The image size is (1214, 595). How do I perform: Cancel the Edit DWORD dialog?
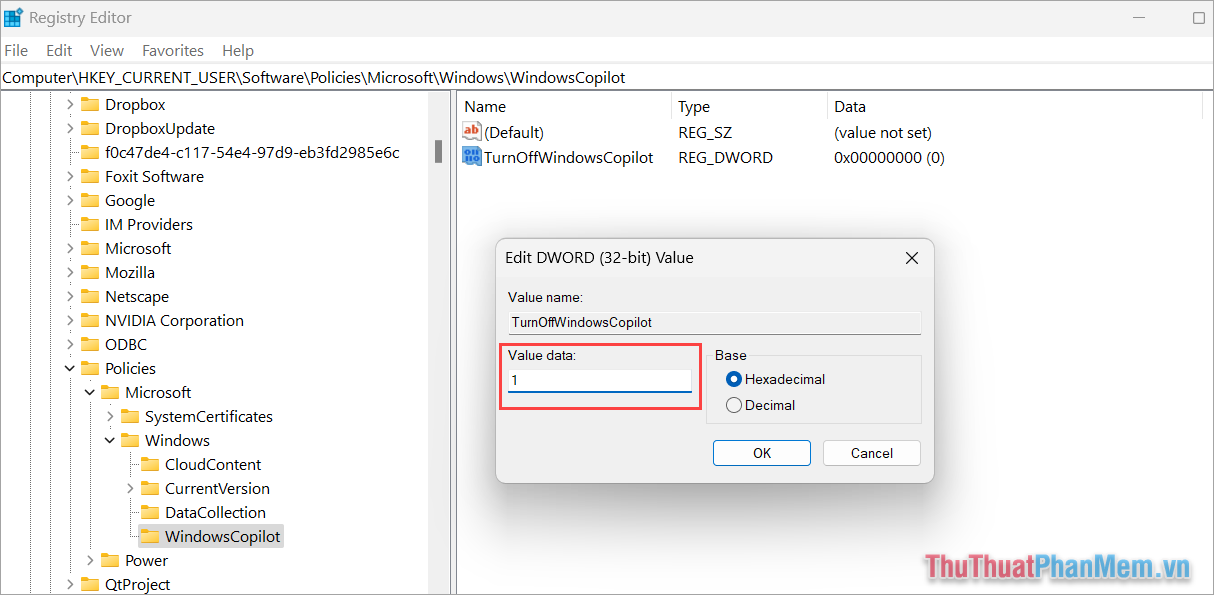(x=871, y=453)
